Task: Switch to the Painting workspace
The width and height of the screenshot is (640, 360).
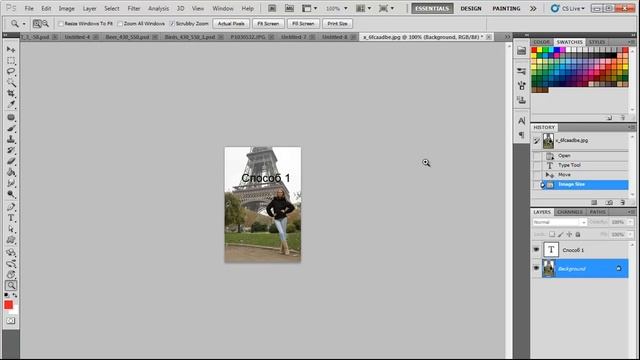Action: (x=506, y=8)
